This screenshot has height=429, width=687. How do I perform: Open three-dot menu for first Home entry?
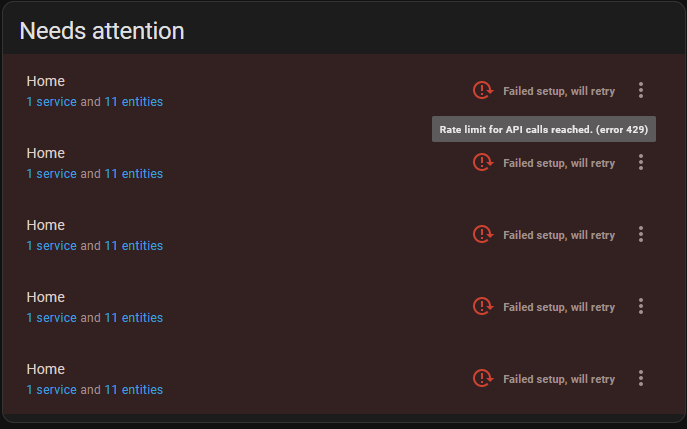pyautogui.click(x=641, y=90)
